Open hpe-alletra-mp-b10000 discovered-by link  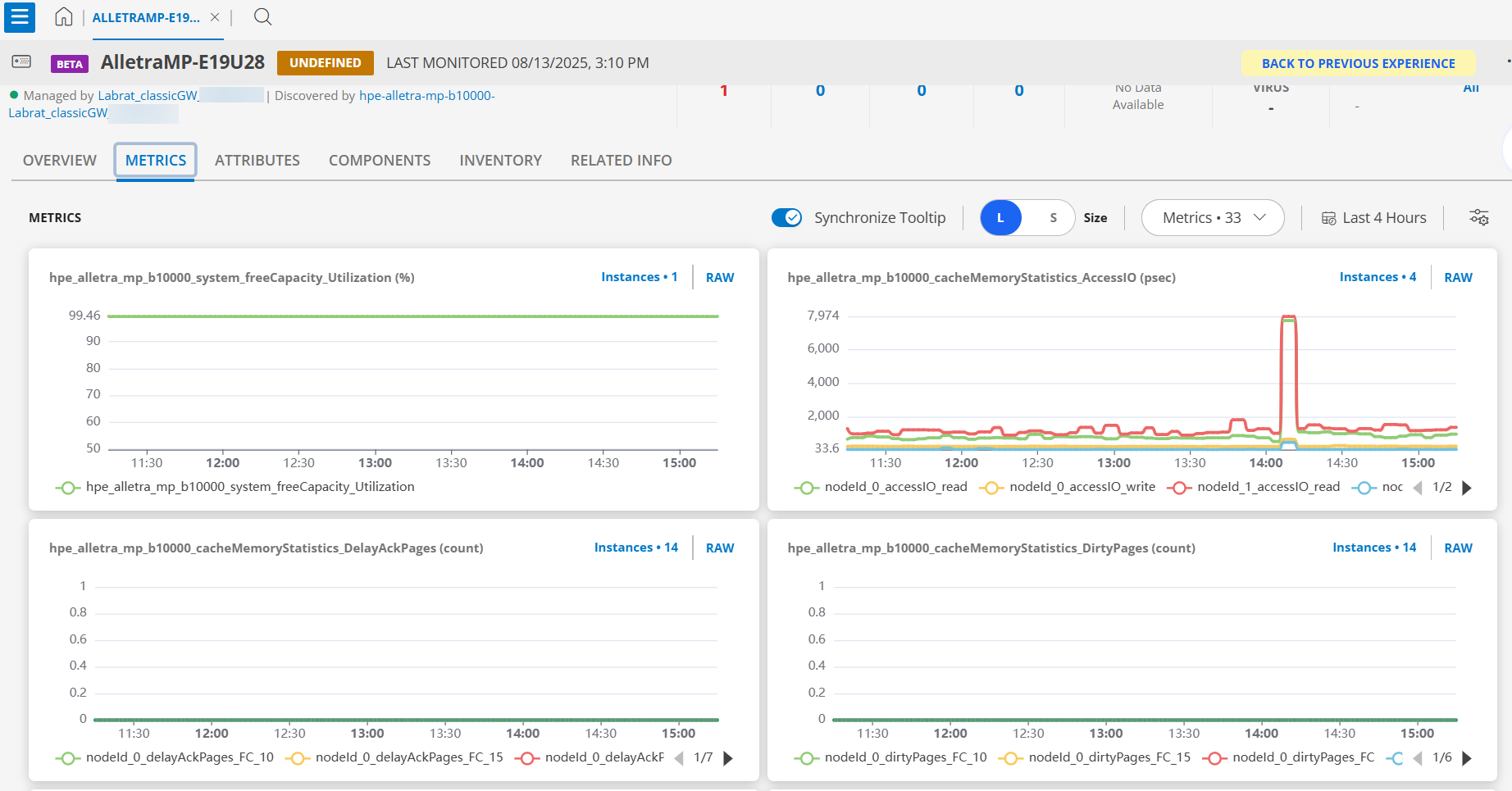point(426,95)
